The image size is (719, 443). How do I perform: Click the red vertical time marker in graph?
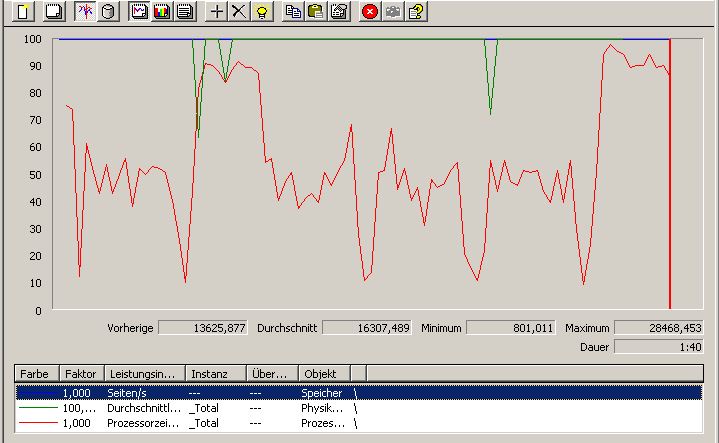670,174
